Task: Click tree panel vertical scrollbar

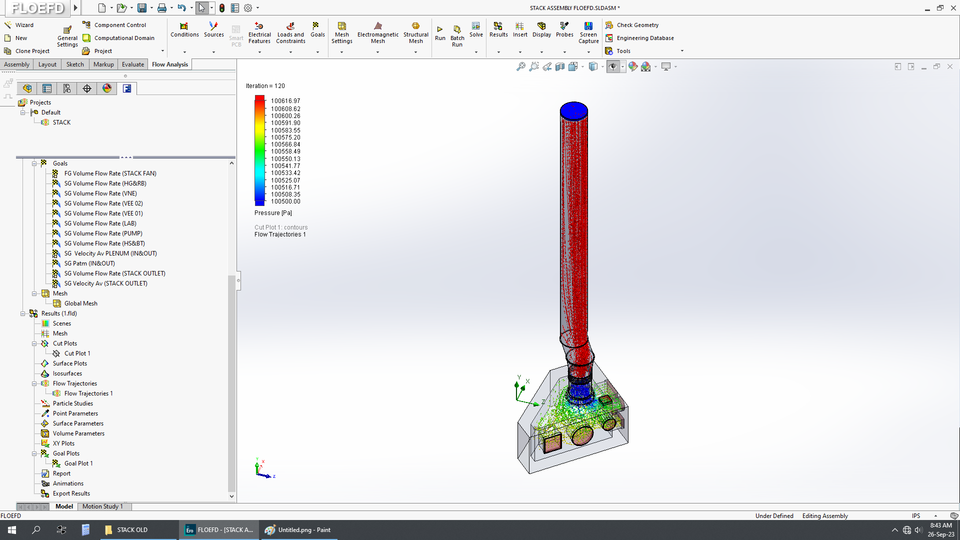Action: coord(231,383)
